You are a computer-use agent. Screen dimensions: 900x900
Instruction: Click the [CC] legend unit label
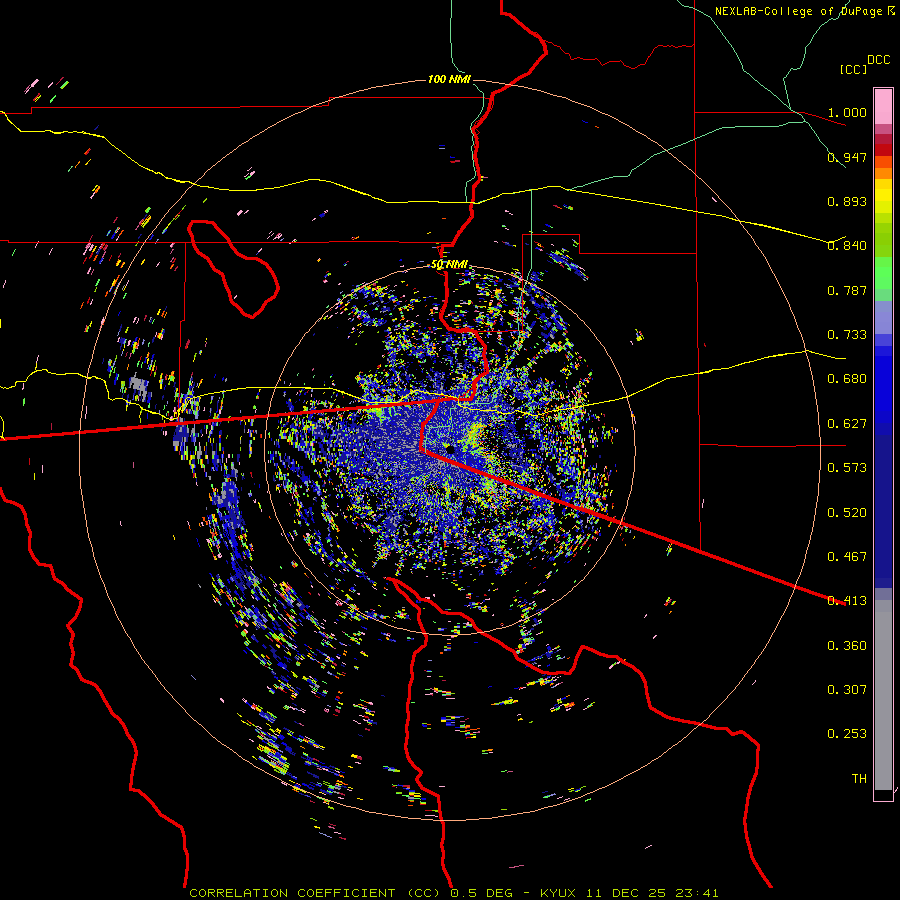click(x=853, y=69)
